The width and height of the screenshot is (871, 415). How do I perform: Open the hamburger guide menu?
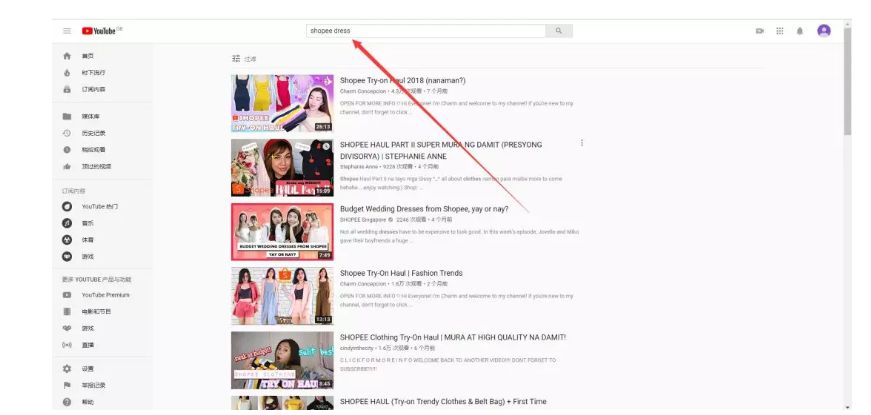(x=67, y=31)
